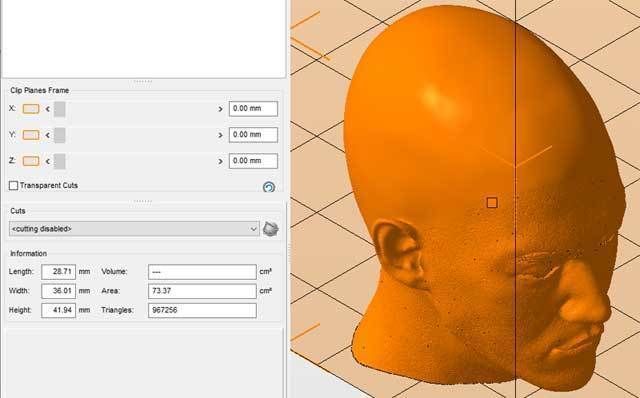Click the Z slider increase arrow
Viewport: 640px width, 398px height.
click(220, 161)
